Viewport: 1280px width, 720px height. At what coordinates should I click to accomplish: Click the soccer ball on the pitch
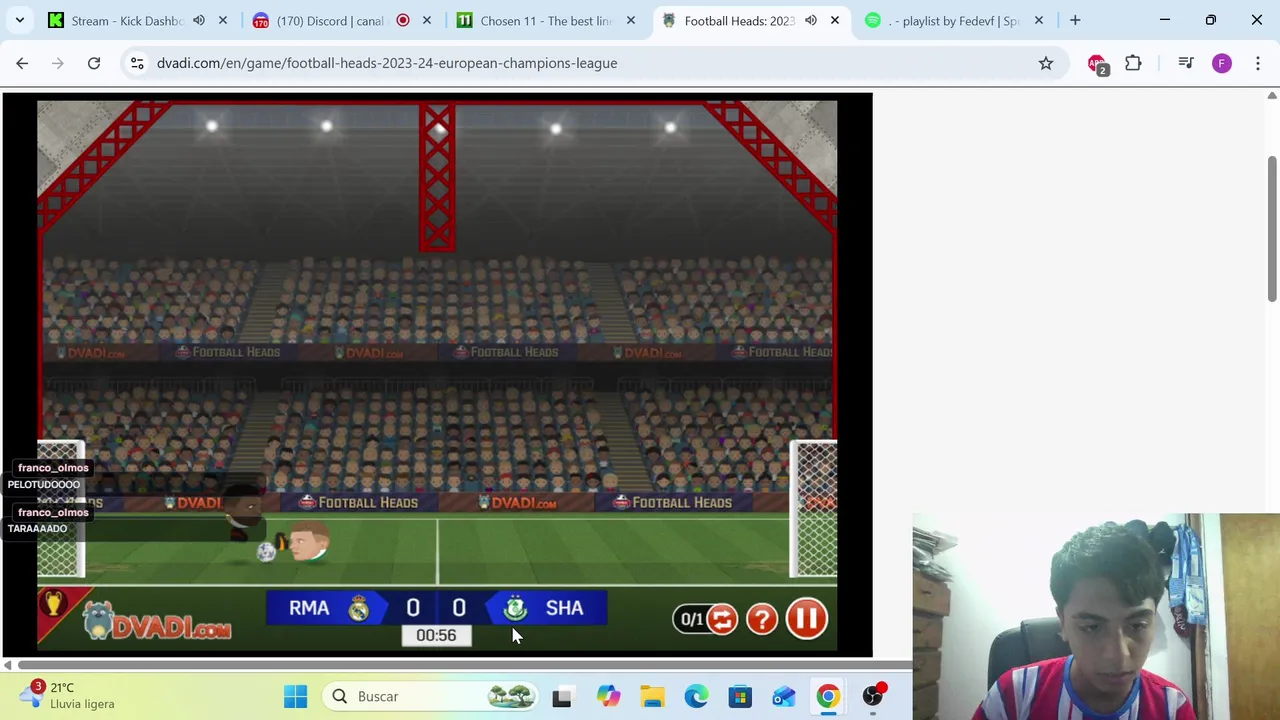click(266, 552)
